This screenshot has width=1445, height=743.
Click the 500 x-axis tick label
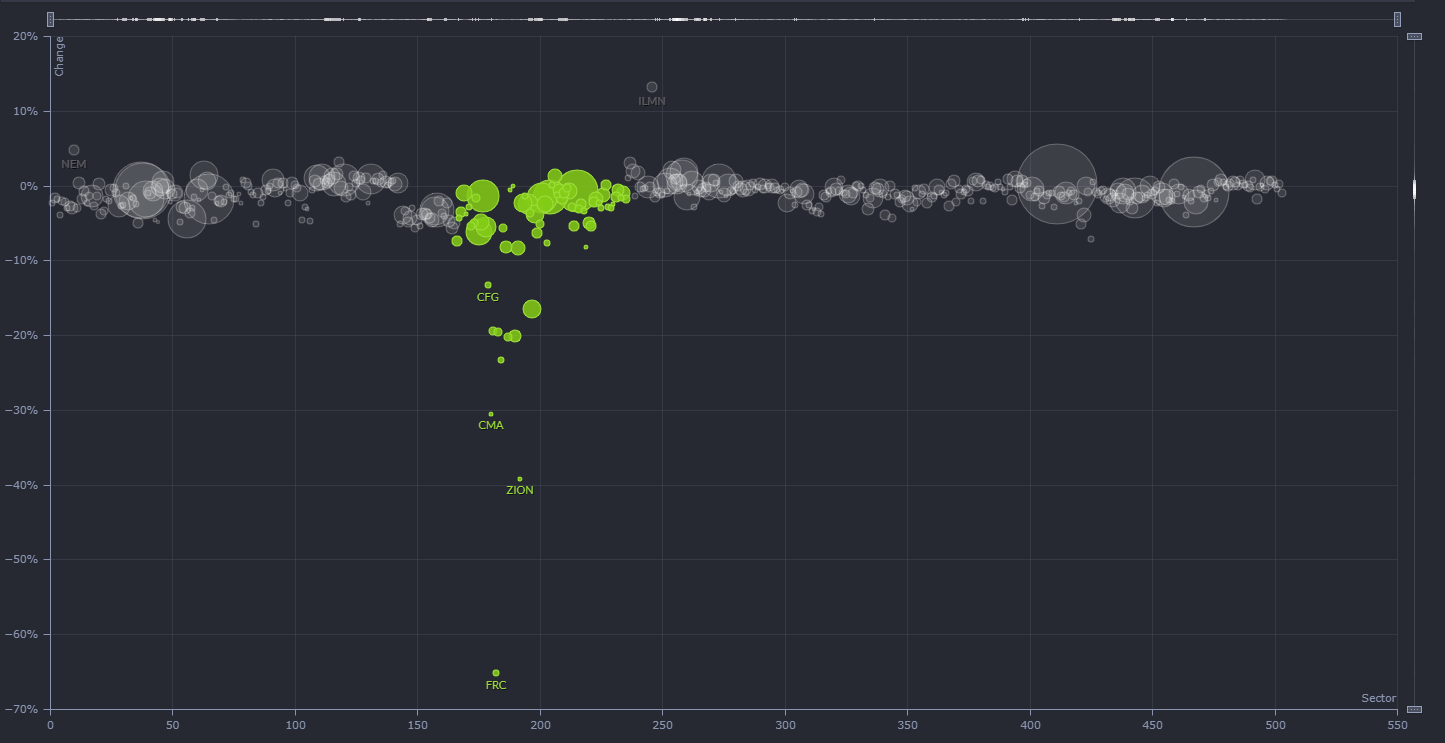pyautogui.click(x=1275, y=723)
